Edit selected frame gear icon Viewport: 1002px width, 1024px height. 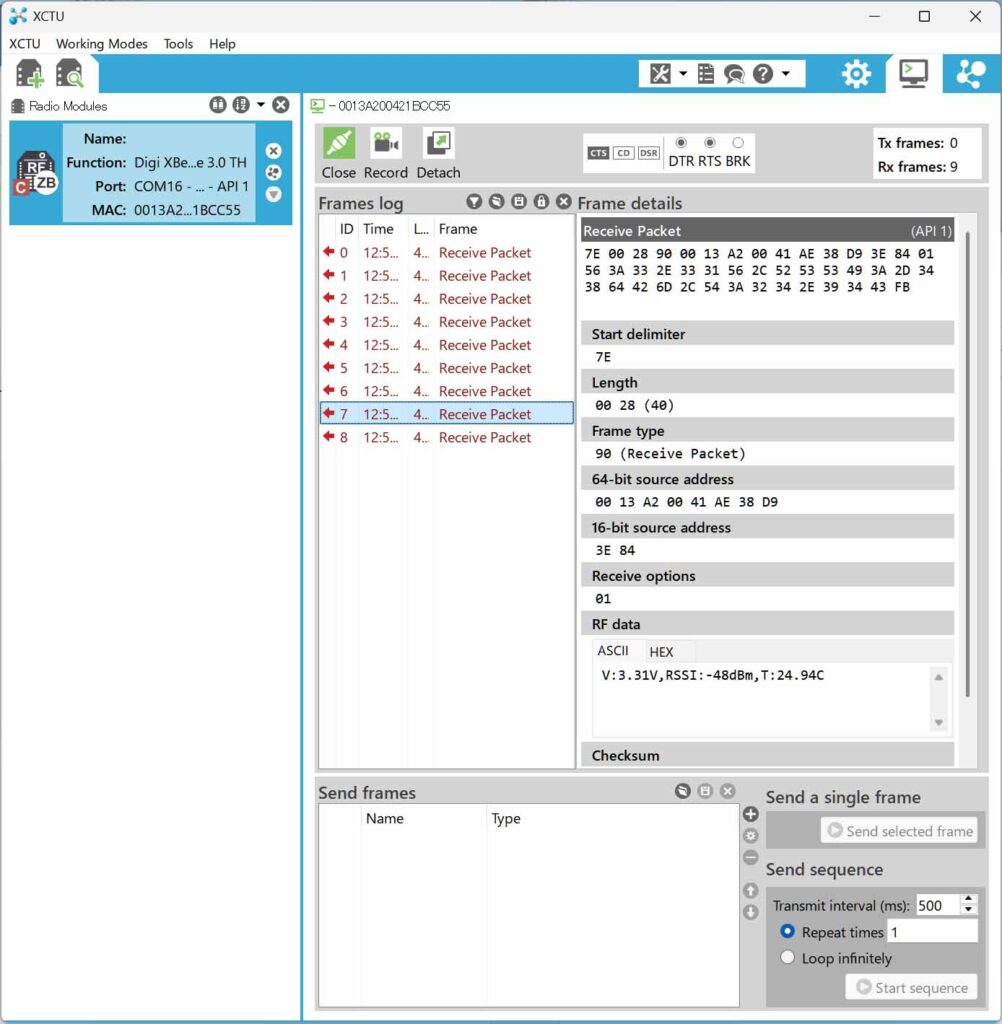pyautogui.click(x=751, y=835)
